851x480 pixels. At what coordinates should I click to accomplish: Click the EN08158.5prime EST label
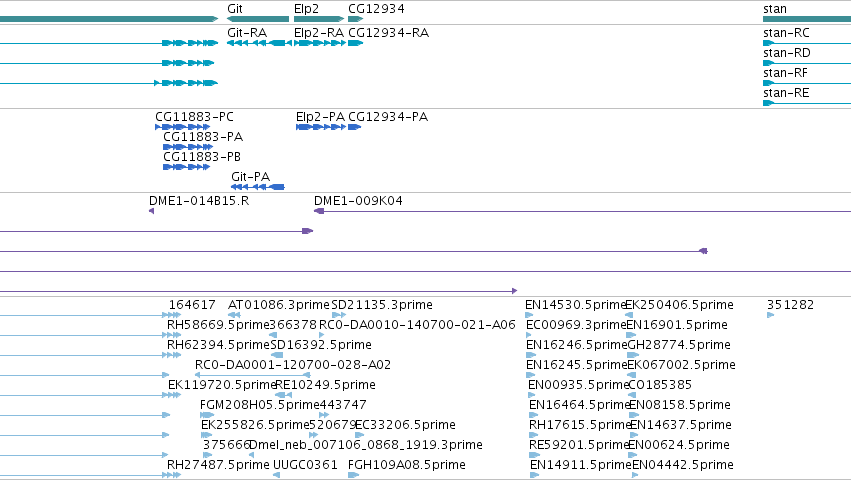point(680,406)
